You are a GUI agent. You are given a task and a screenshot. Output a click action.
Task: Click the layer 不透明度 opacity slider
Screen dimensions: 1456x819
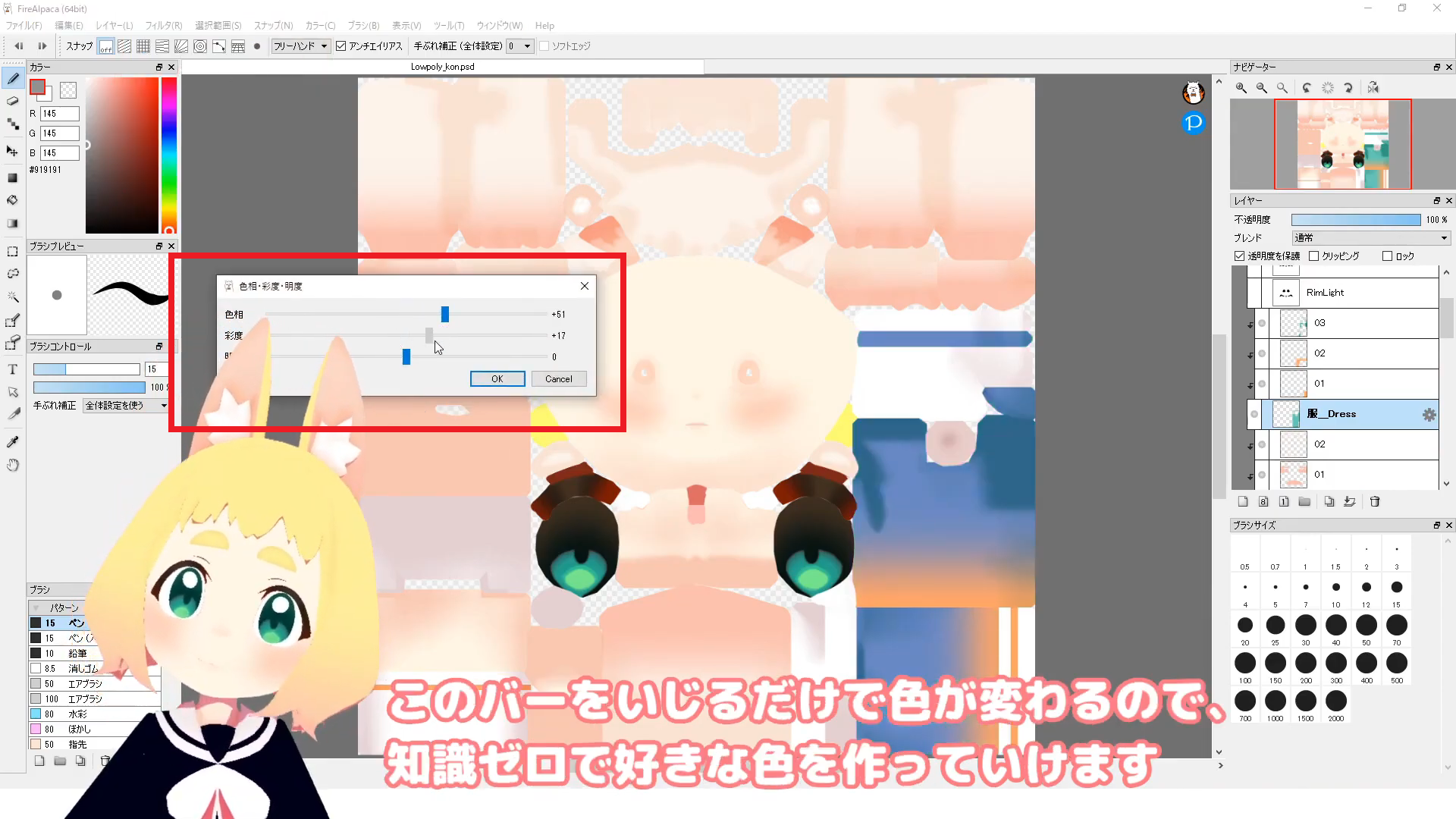[x=1356, y=220]
